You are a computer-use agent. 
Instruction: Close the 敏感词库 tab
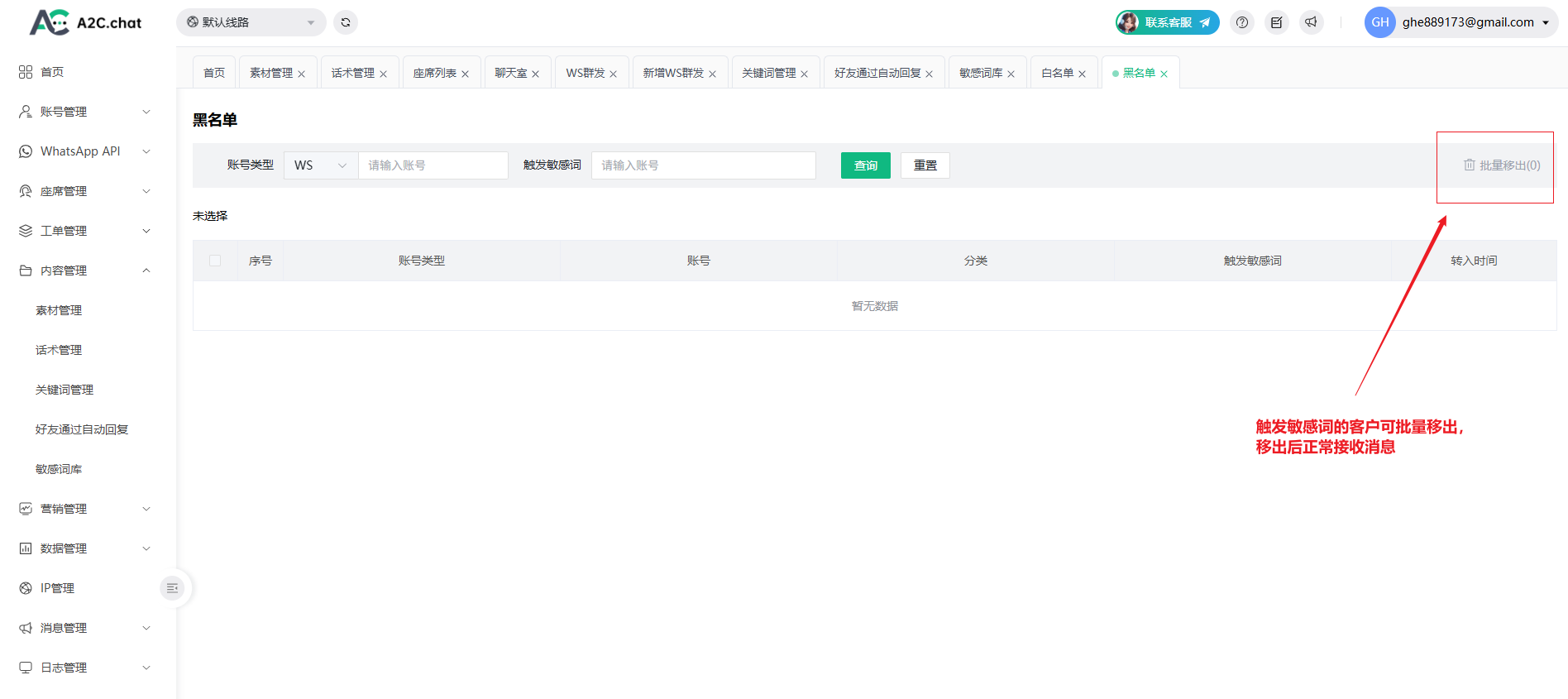pos(1011,74)
